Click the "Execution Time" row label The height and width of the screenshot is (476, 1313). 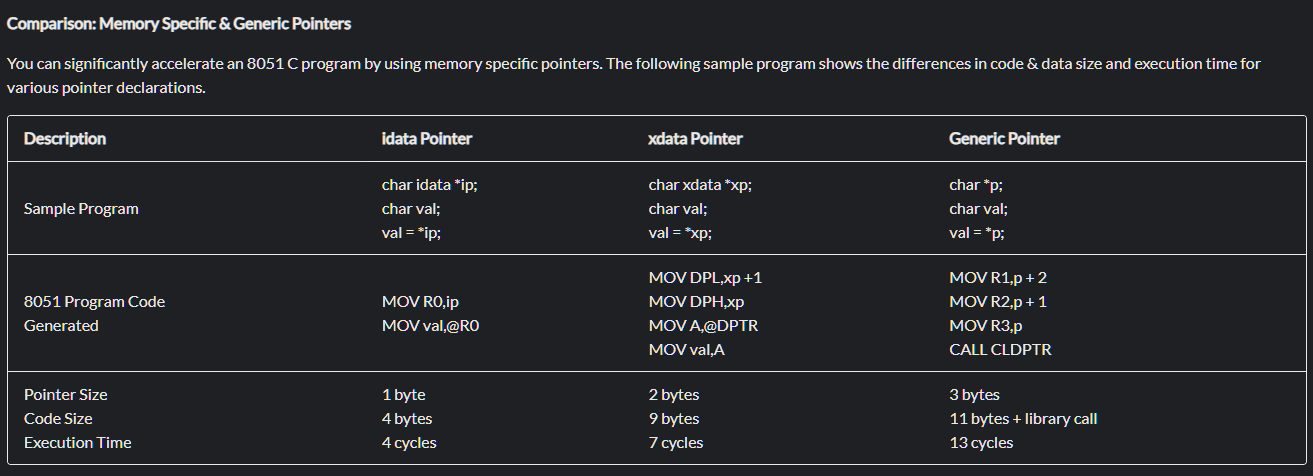78,443
